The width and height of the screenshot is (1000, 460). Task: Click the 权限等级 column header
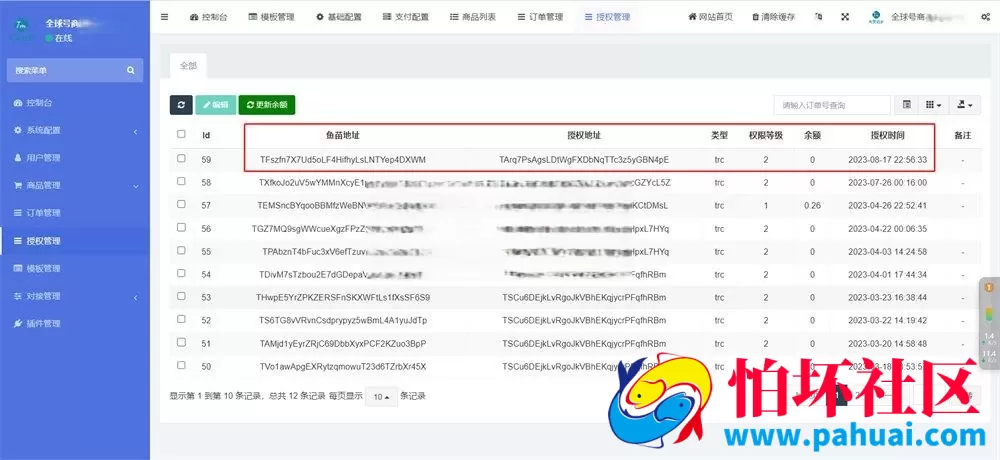click(765, 136)
